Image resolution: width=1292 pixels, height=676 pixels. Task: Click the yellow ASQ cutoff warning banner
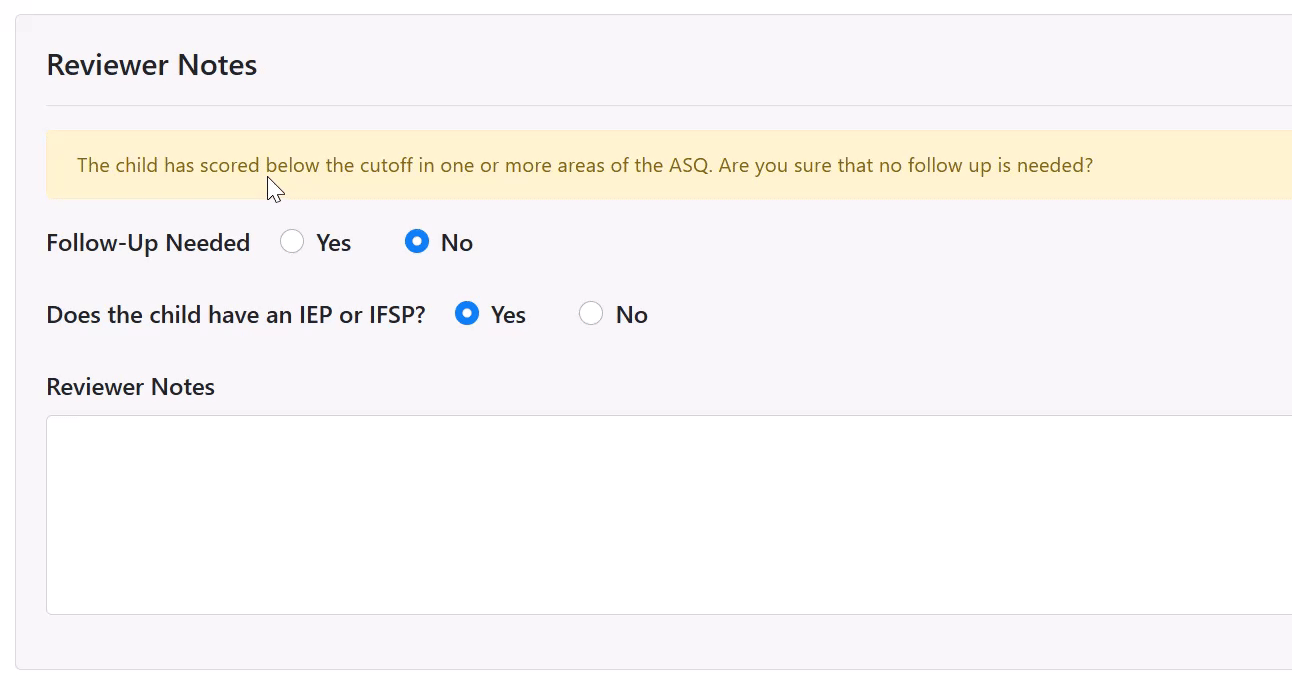click(669, 165)
